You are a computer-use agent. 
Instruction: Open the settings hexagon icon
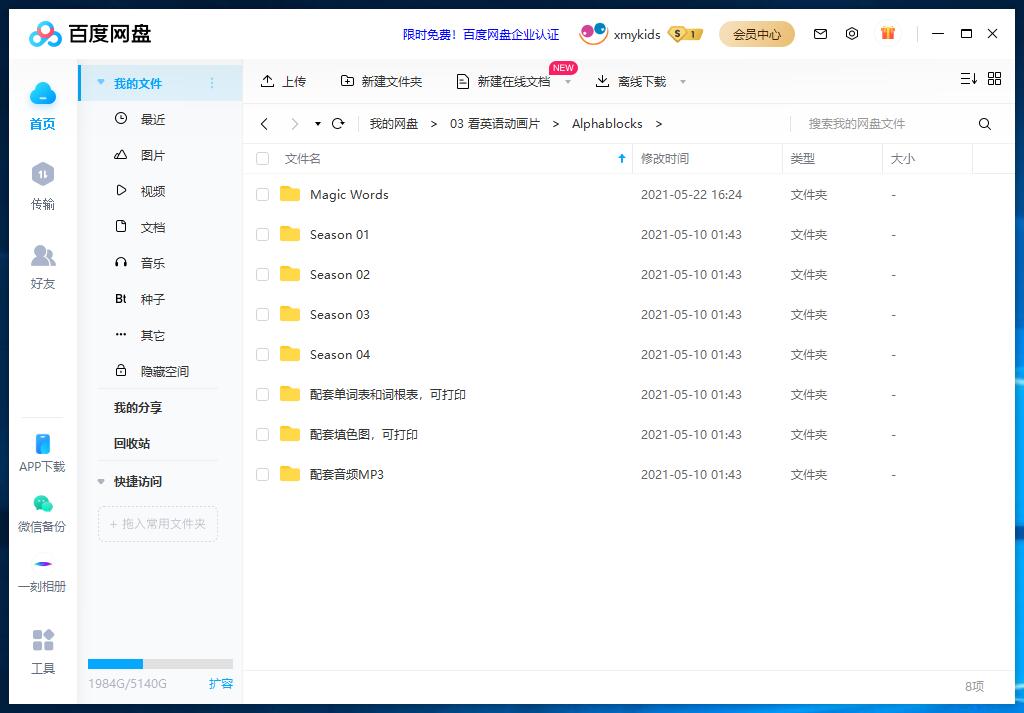pyautogui.click(x=852, y=34)
